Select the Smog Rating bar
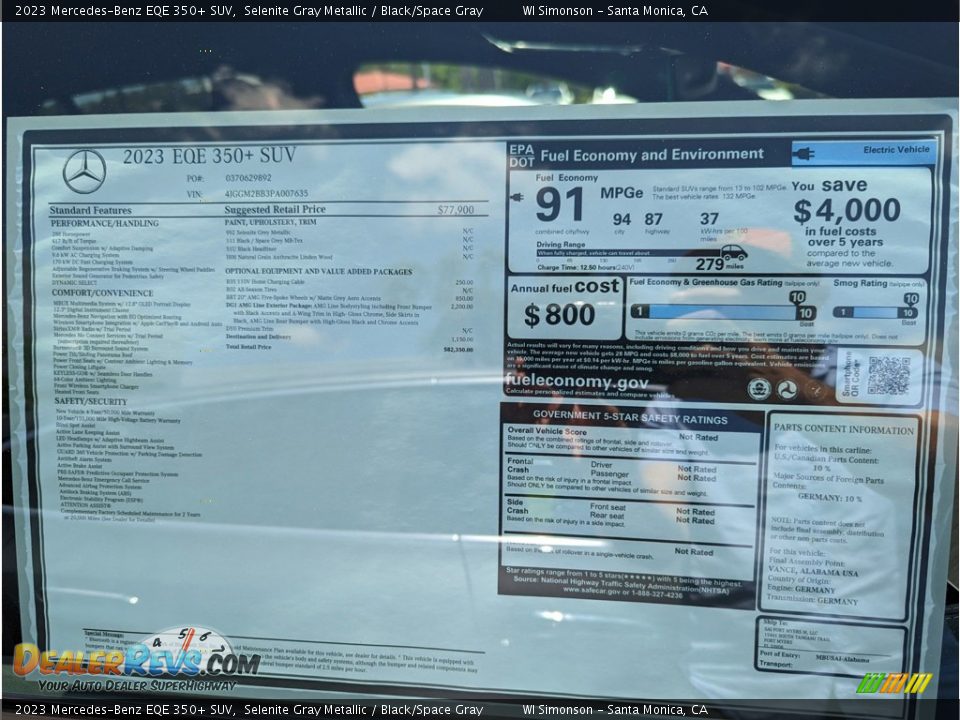The image size is (960, 720). [876, 312]
